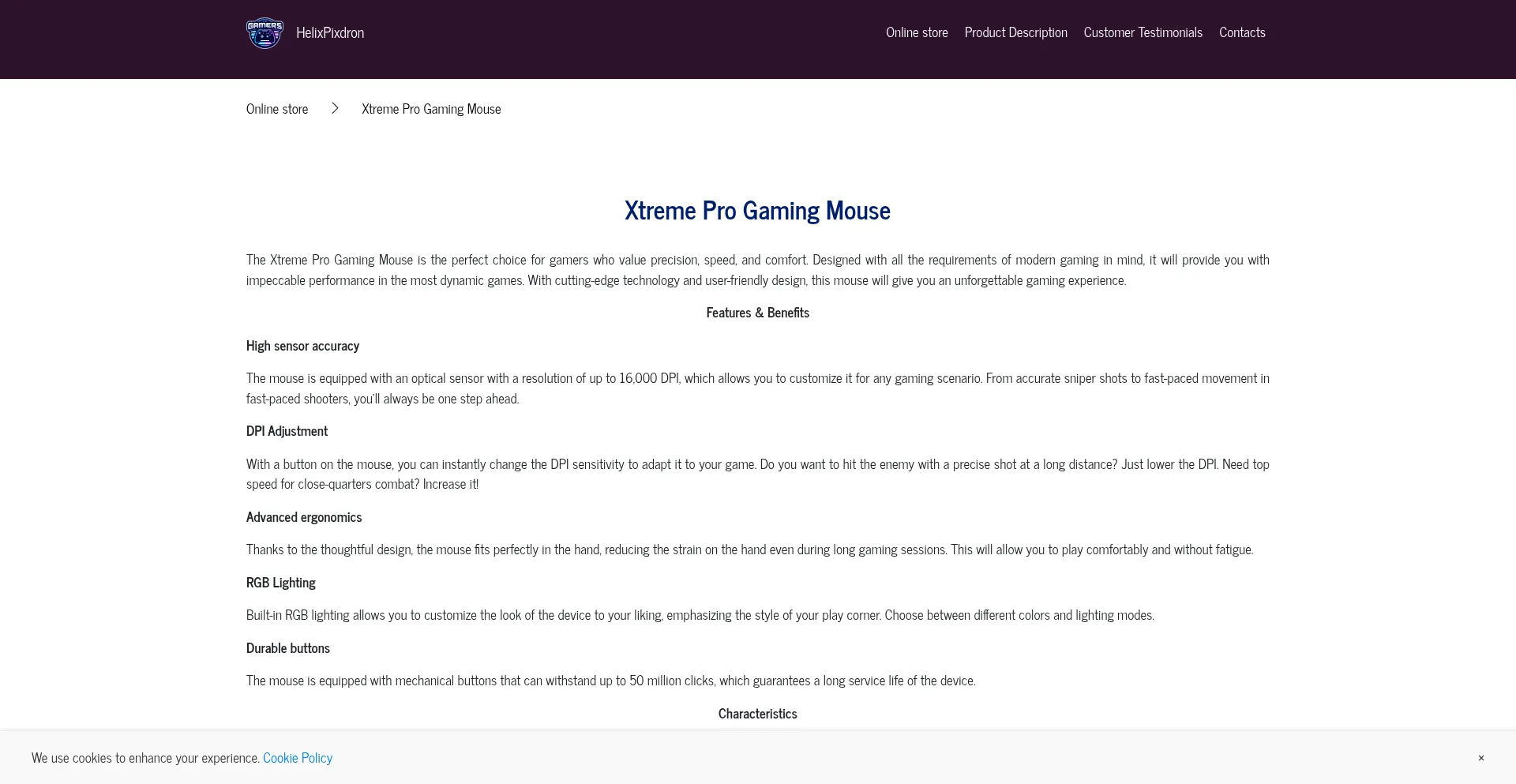1516x784 pixels.
Task: Click the High sensor accuracy subheading
Action: pyautogui.click(x=302, y=345)
